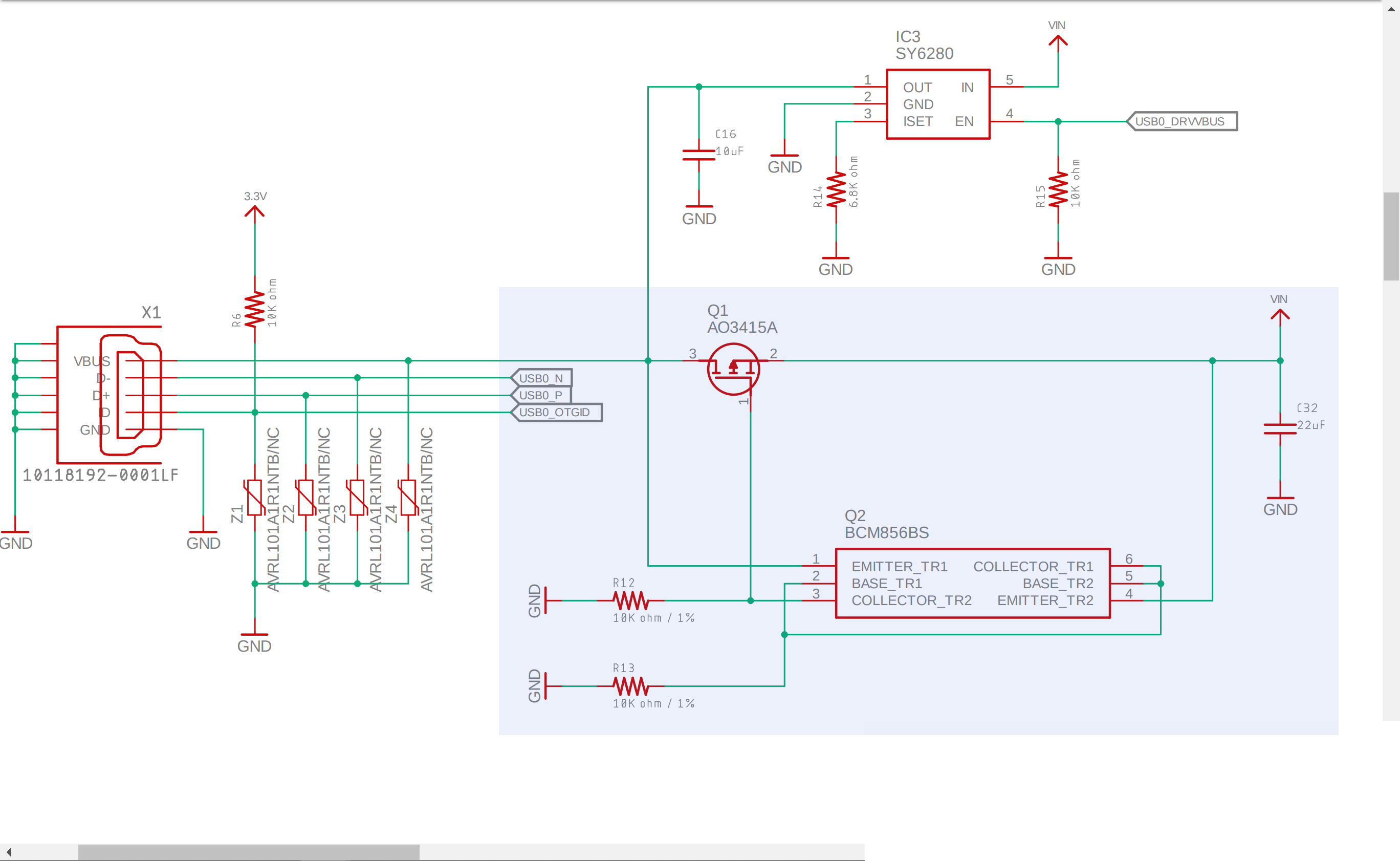Click the GND symbol under resistor R14
This screenshot has height=861, width=1400.
(836, 267)
